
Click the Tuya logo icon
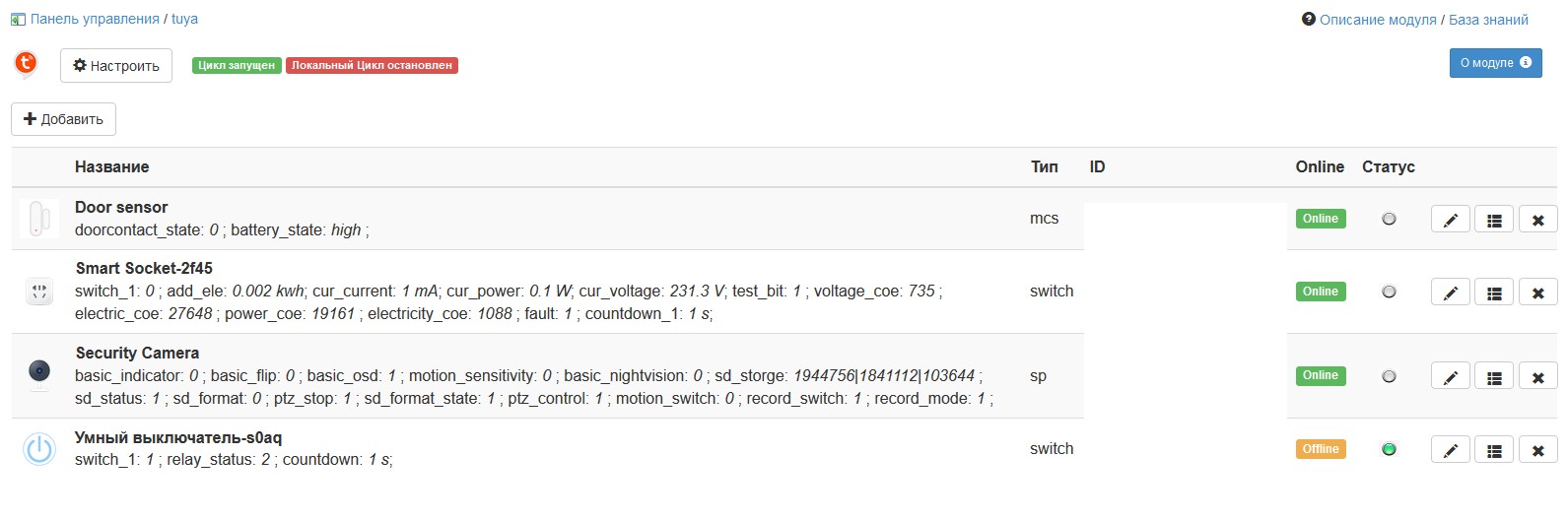click(x=26, y=64)
